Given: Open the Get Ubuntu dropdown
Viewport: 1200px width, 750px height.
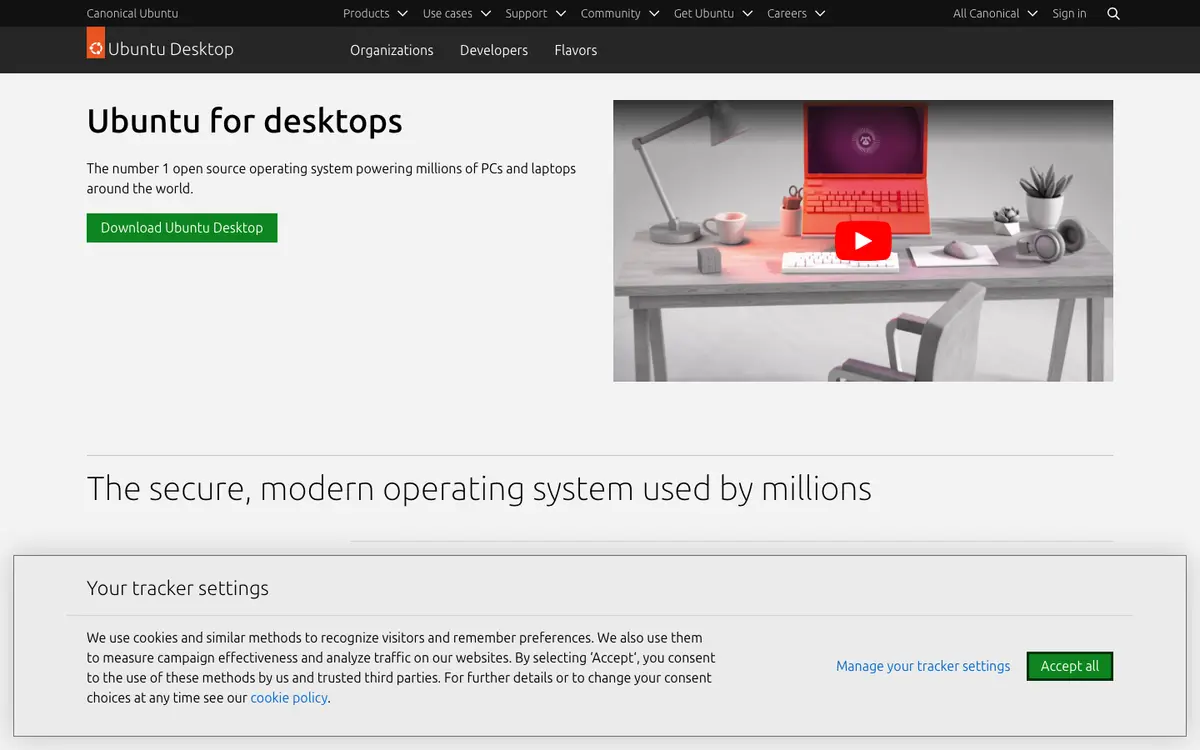Looking at the screenshot, I should (x=713, y=14).
